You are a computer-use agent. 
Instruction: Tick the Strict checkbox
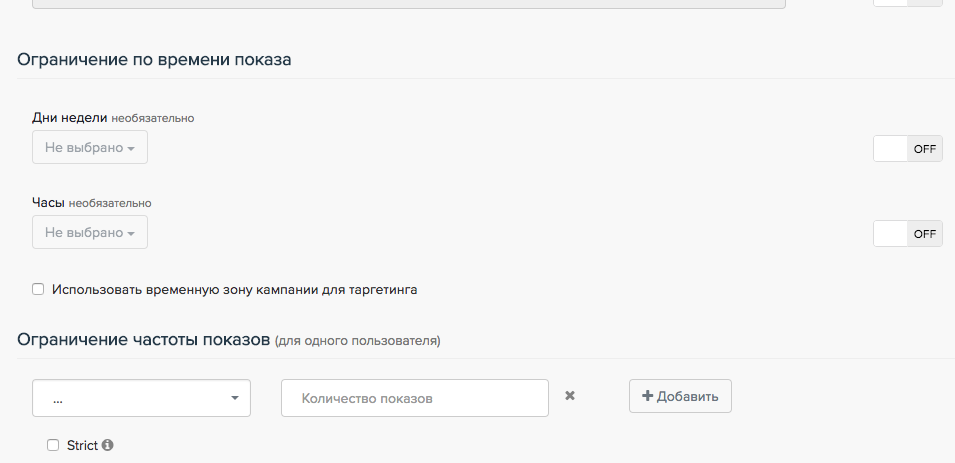coord(53,446)
